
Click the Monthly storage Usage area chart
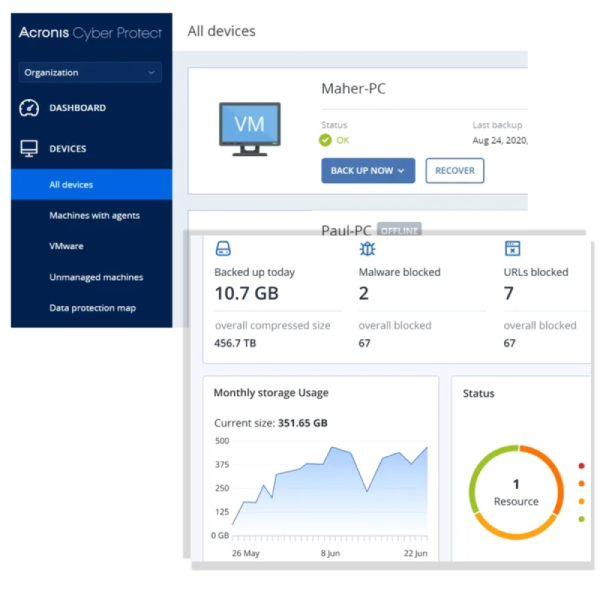330,491
